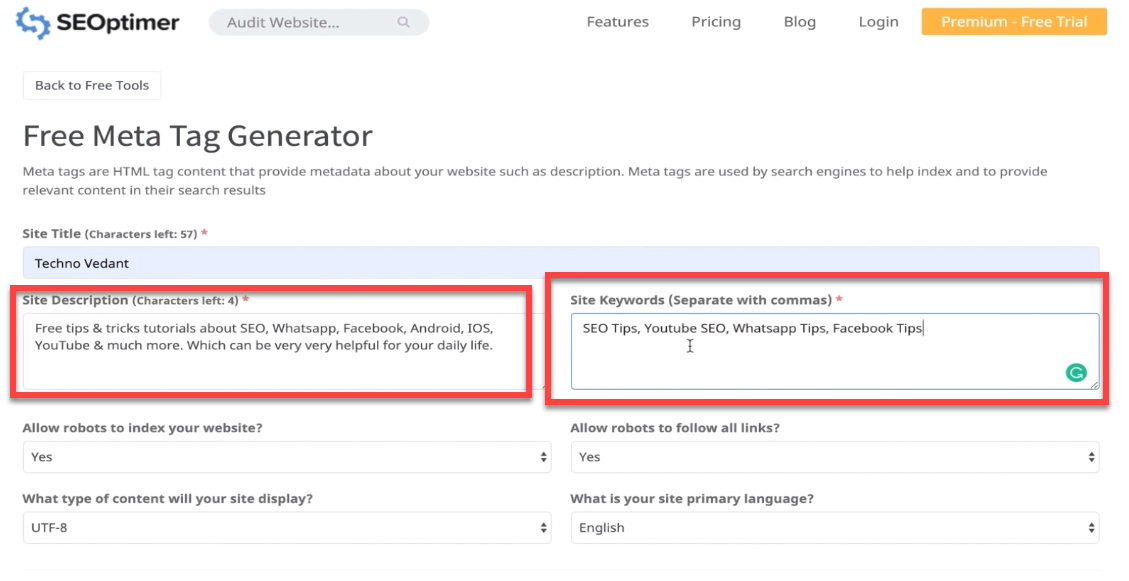1129x581 pixels.
Task: Expand the English primary language dropdown
Action: click(x=835, y=527)
